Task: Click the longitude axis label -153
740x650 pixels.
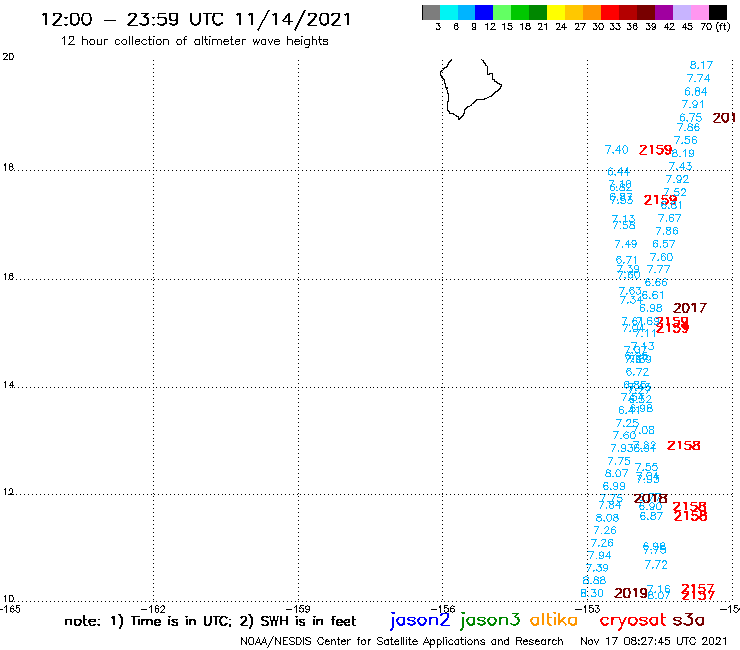Action: 588,609
